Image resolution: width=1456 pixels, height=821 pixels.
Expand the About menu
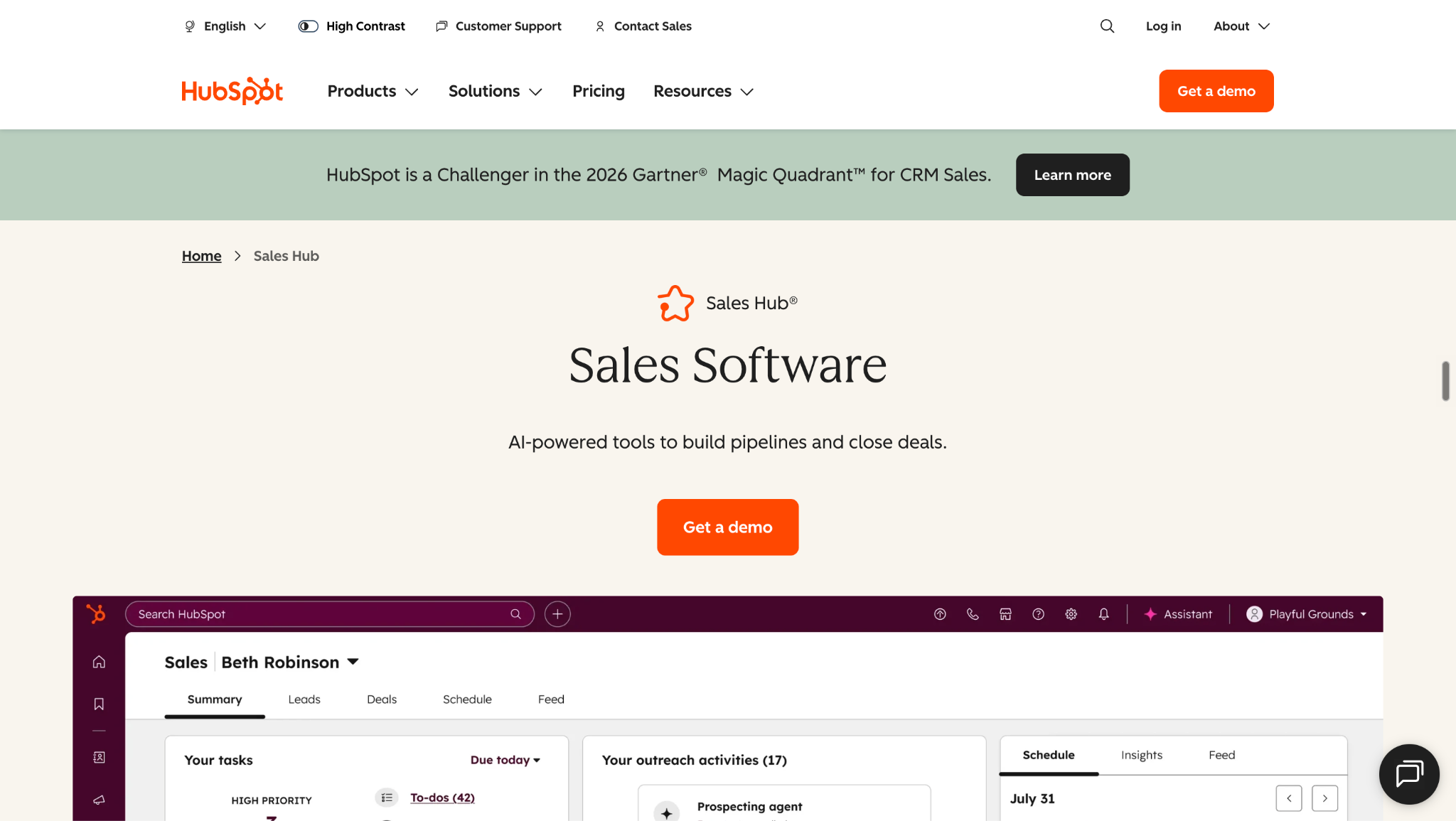point(1241,26)
